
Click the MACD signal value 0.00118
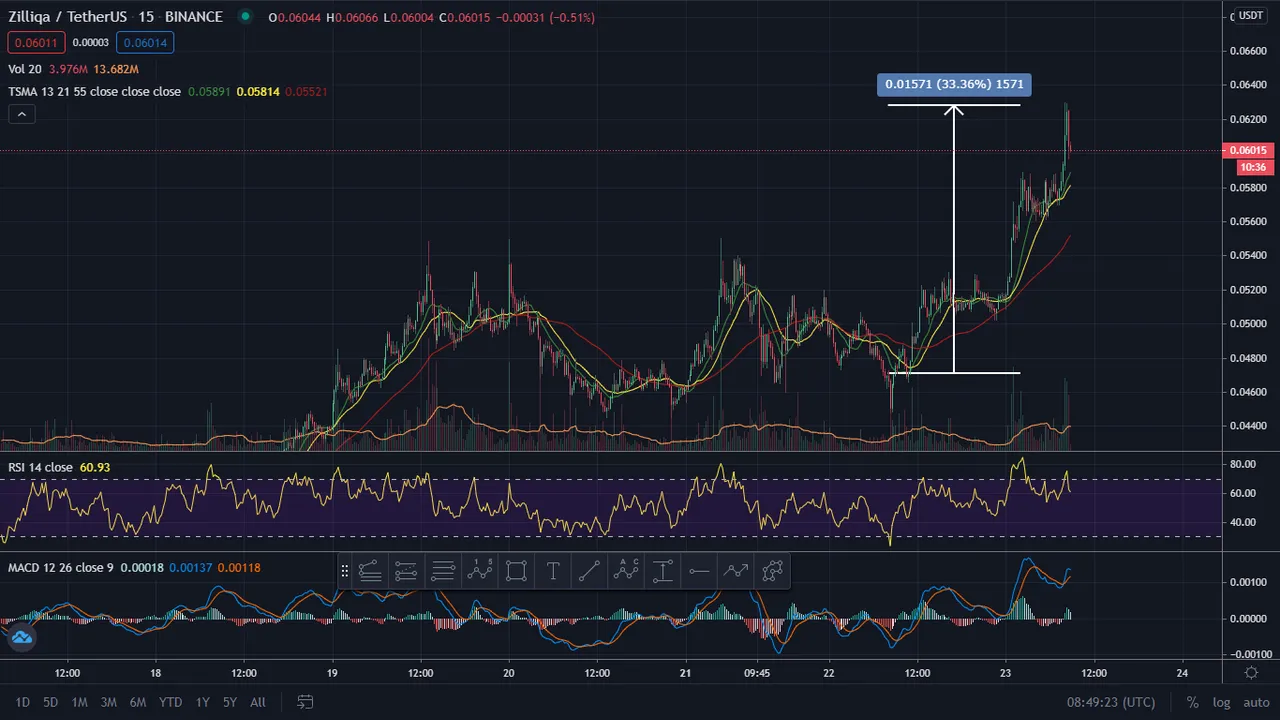(x=241, y=568)
